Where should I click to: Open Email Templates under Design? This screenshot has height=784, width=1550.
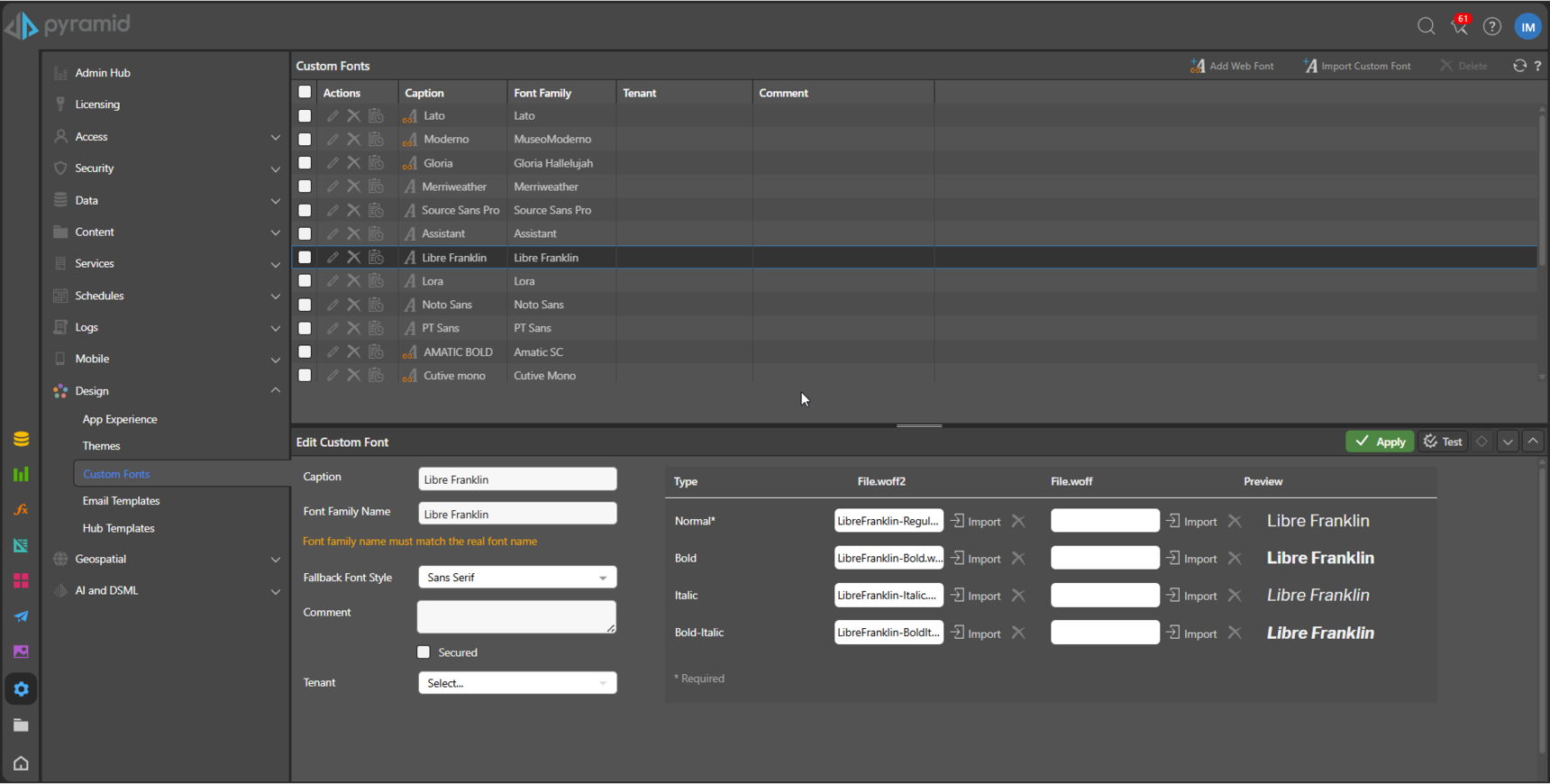pyautogui.click(x=121, y=501)
